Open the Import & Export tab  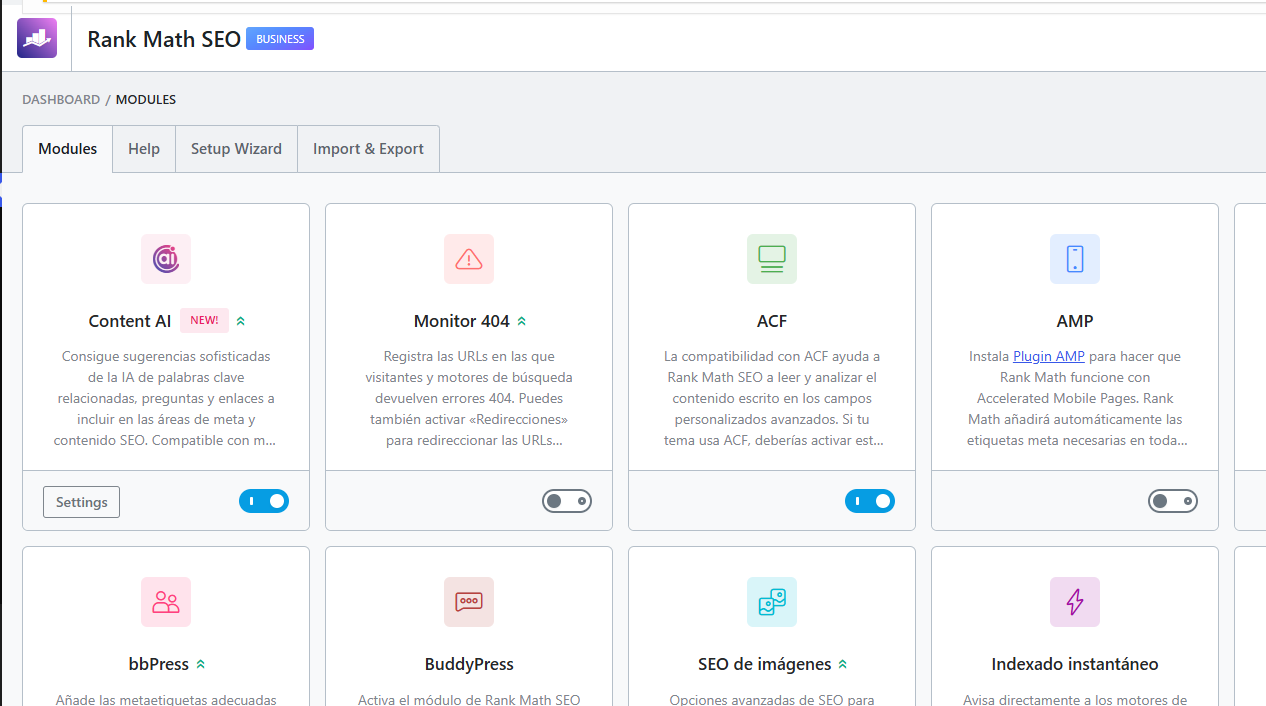[368, 149]
